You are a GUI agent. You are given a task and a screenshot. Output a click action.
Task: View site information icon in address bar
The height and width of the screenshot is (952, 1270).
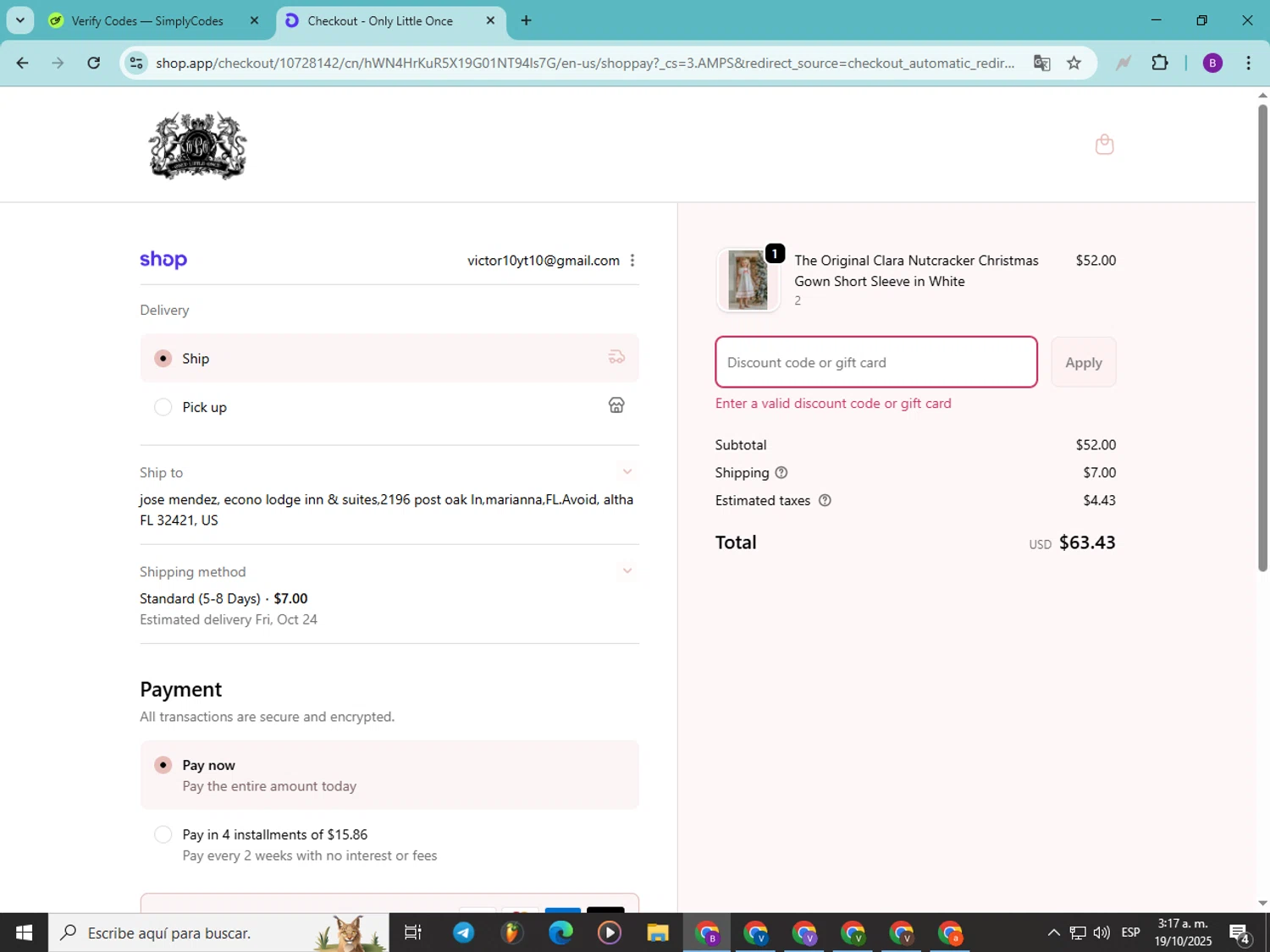136,63
